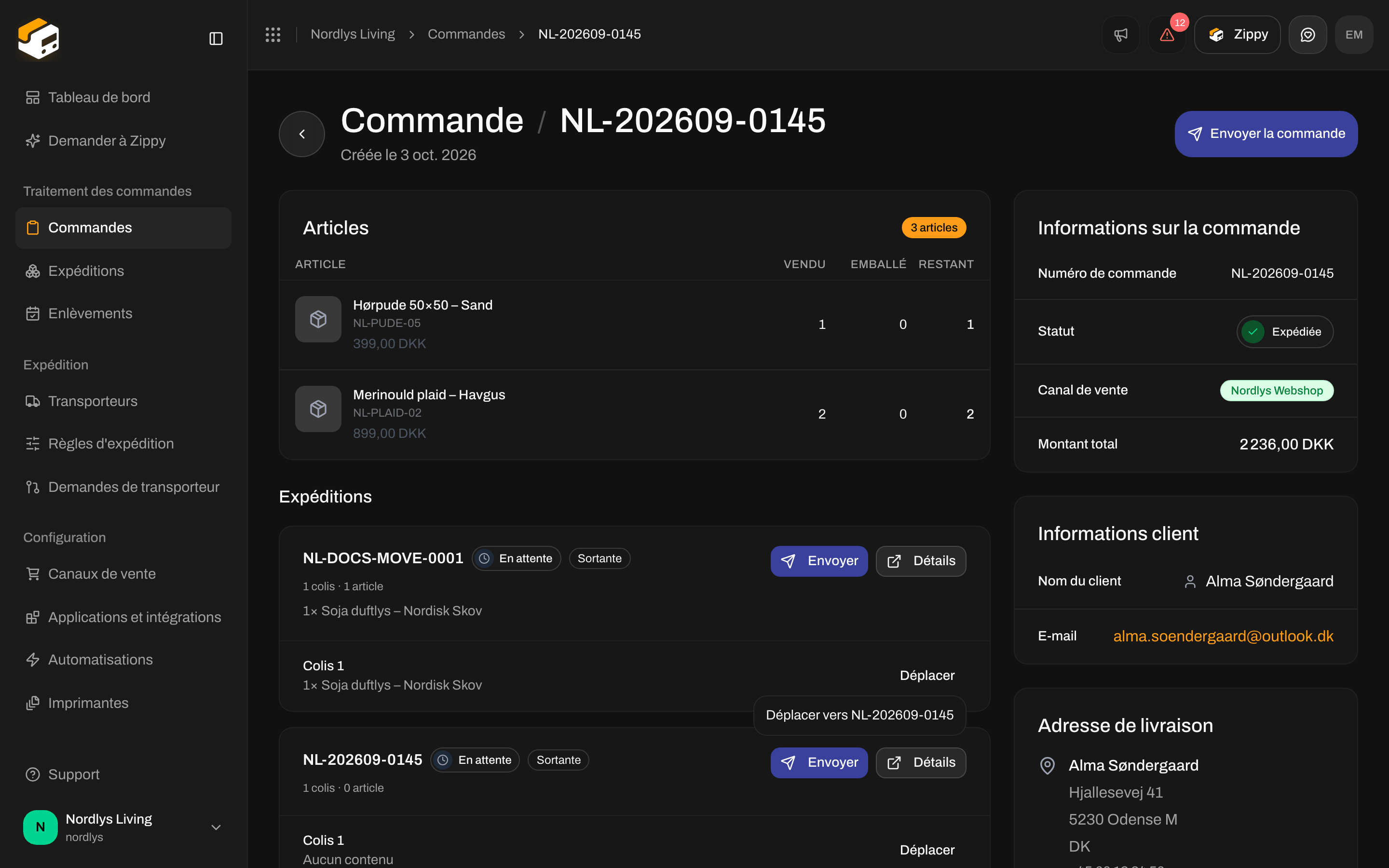Viewport: 1389px width, 868px height.
Task: Open Détails for shipment NL-202609-0145
Action: click(921, 762)
